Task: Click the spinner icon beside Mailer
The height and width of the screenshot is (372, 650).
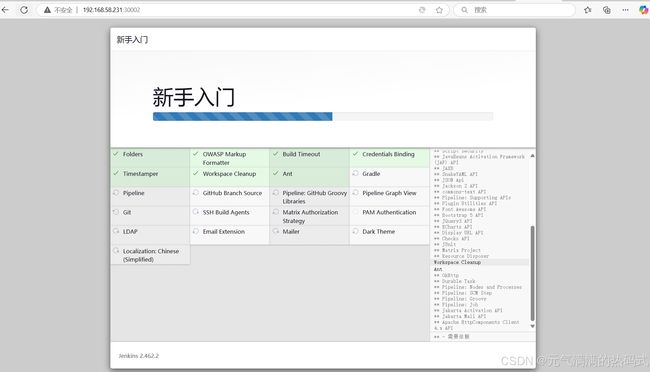Action: (275, 231)
